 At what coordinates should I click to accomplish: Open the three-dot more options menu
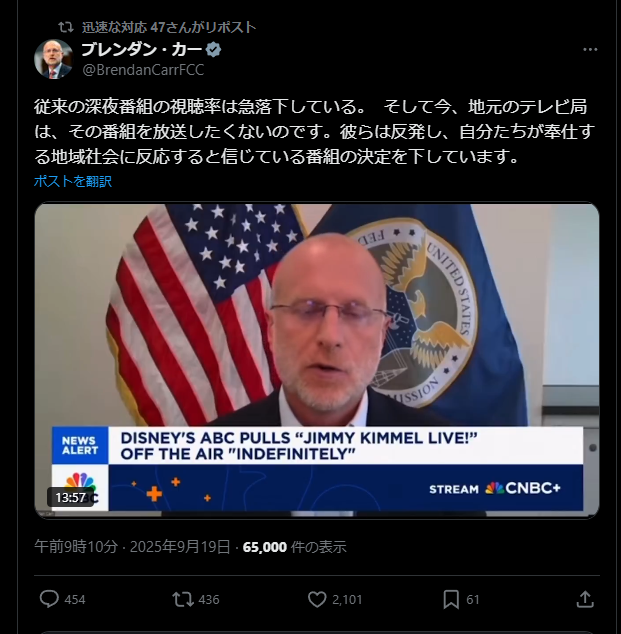coord(590,50)
